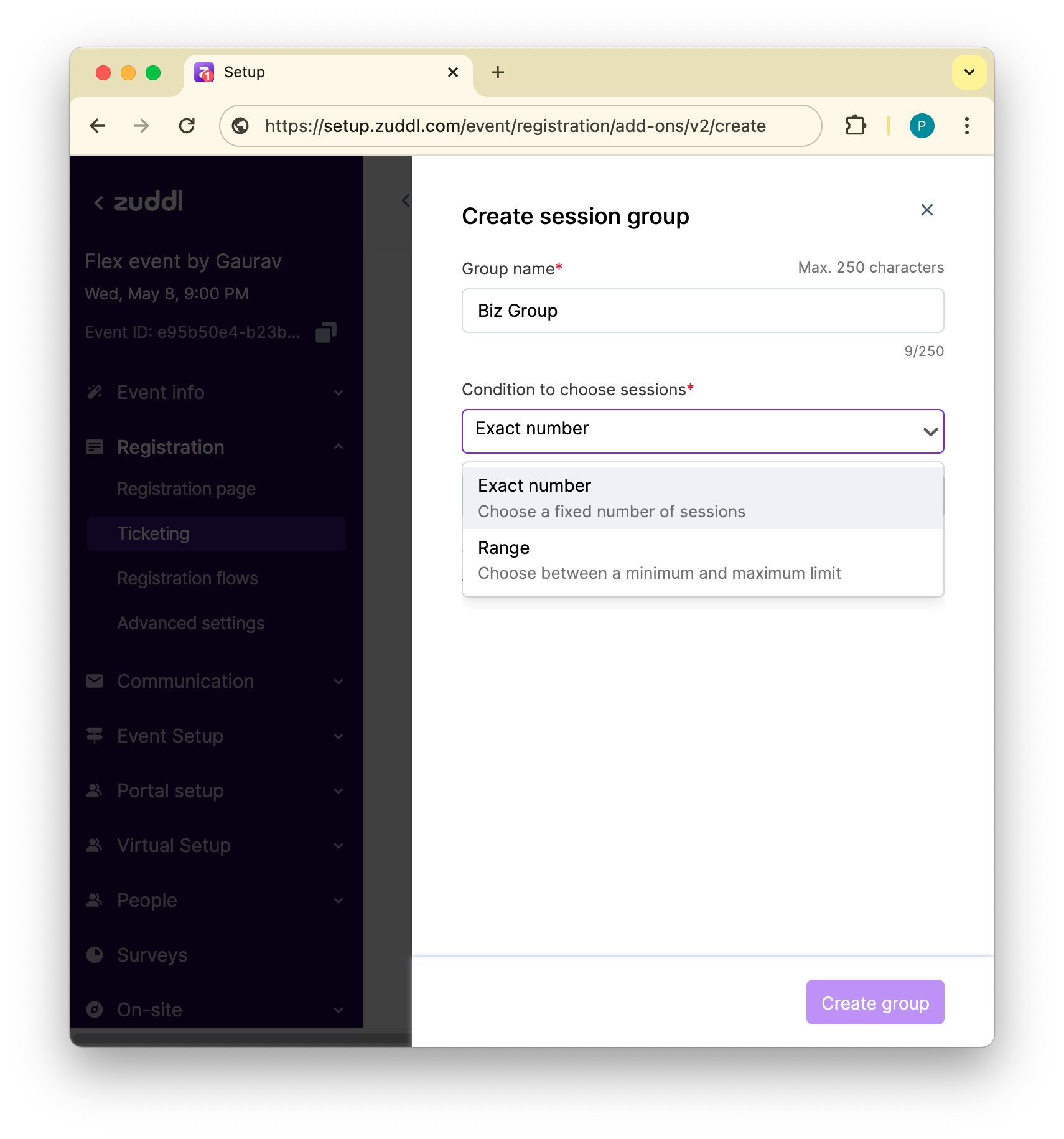Click the Create group button
Image resolution: width=1064 pixels, height=1139 pixels.
[x=875, y=1002]
